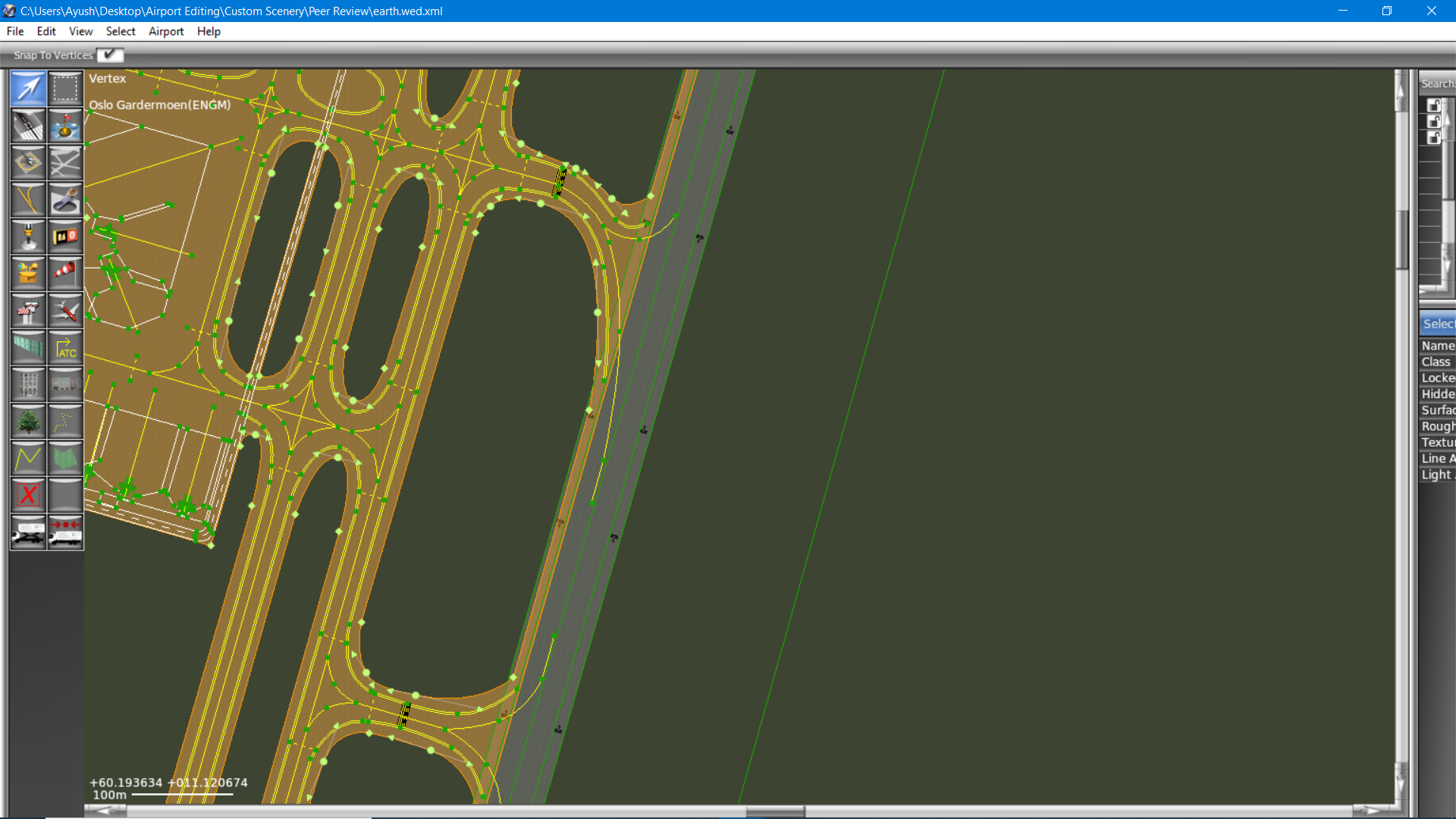The height and width of the screenshot is (819, 1456).
Task: Pick the Runway creation tool
Action: point(28,126)
